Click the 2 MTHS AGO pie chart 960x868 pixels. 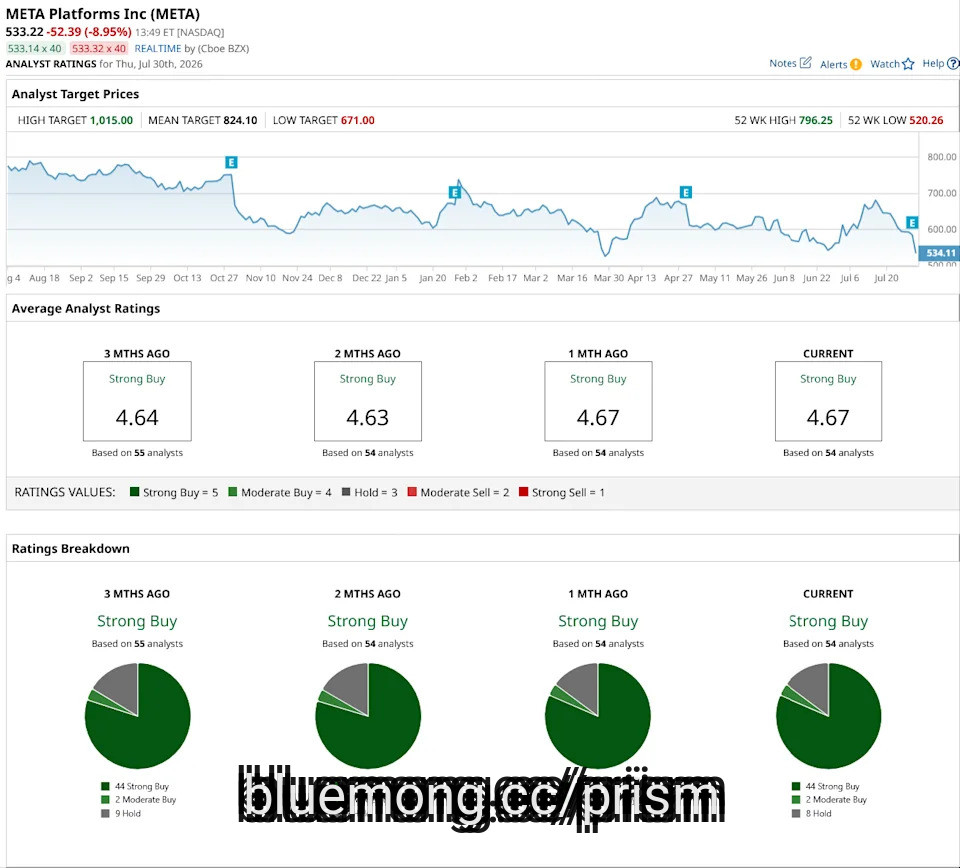(368, 716)
